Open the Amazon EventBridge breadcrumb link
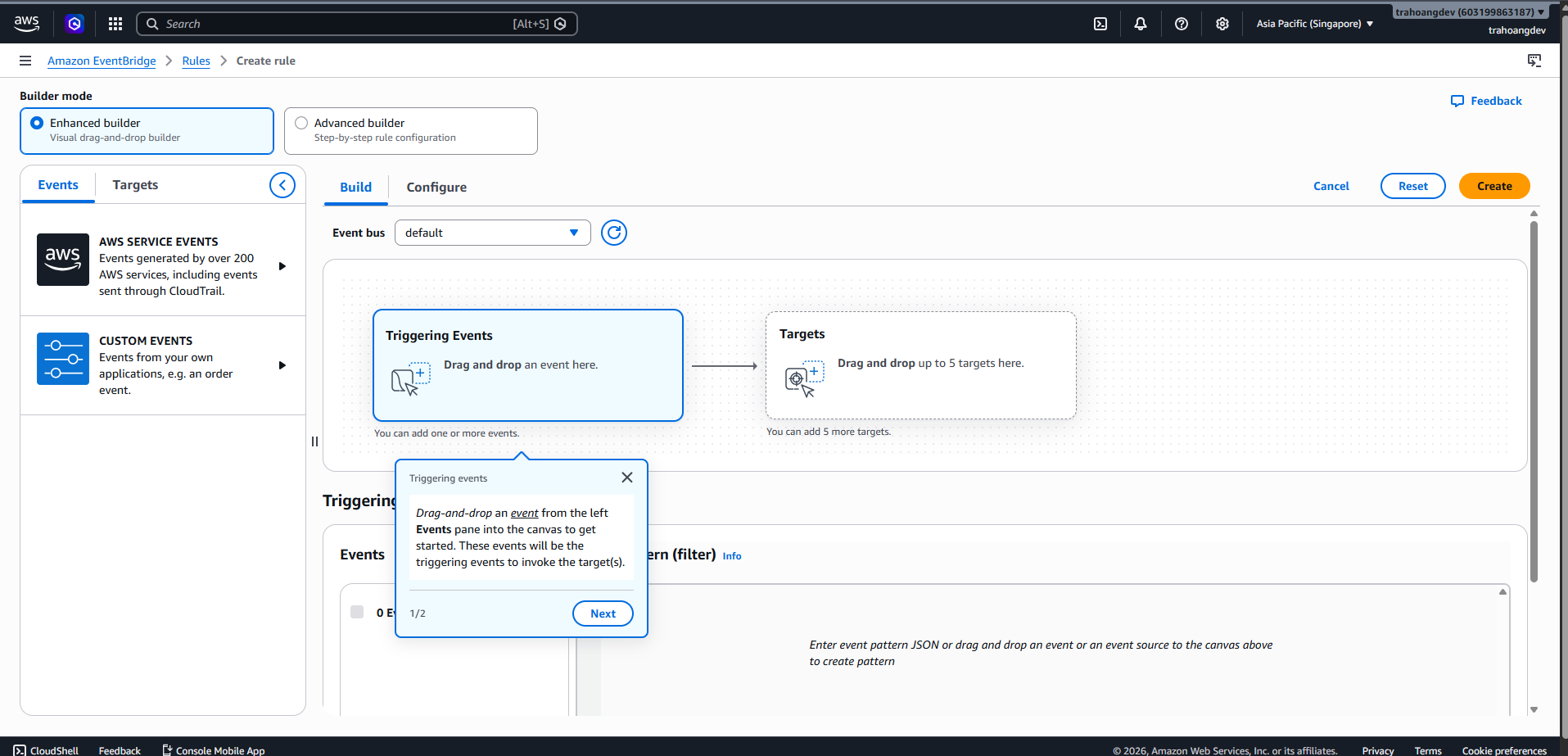Image resolution: width=1568 pixels, height=756 pixels. (x=102, y=61)
